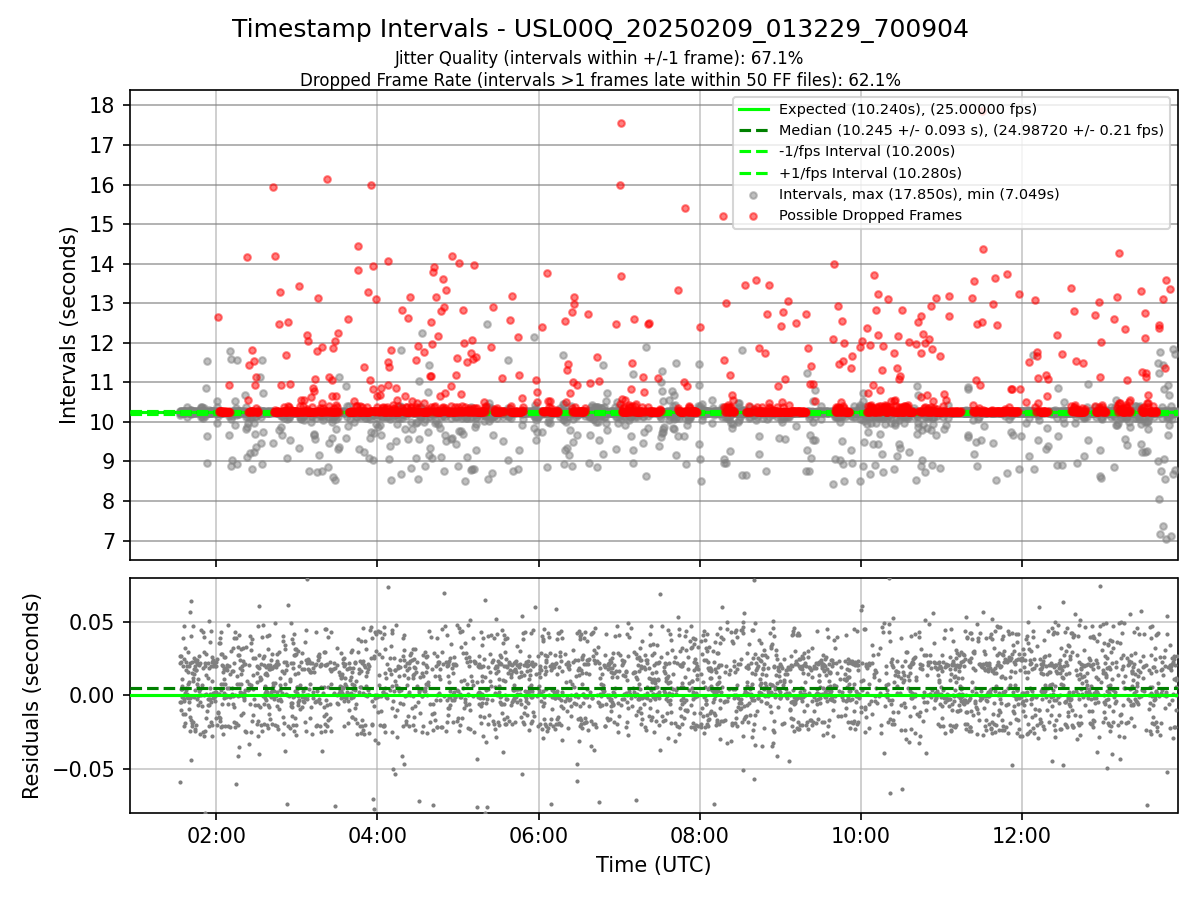Screen dimensions: 1200x900
Task: Click legend entry "-1/fps Interval (10.200s)"
Action: click(867, 151)
